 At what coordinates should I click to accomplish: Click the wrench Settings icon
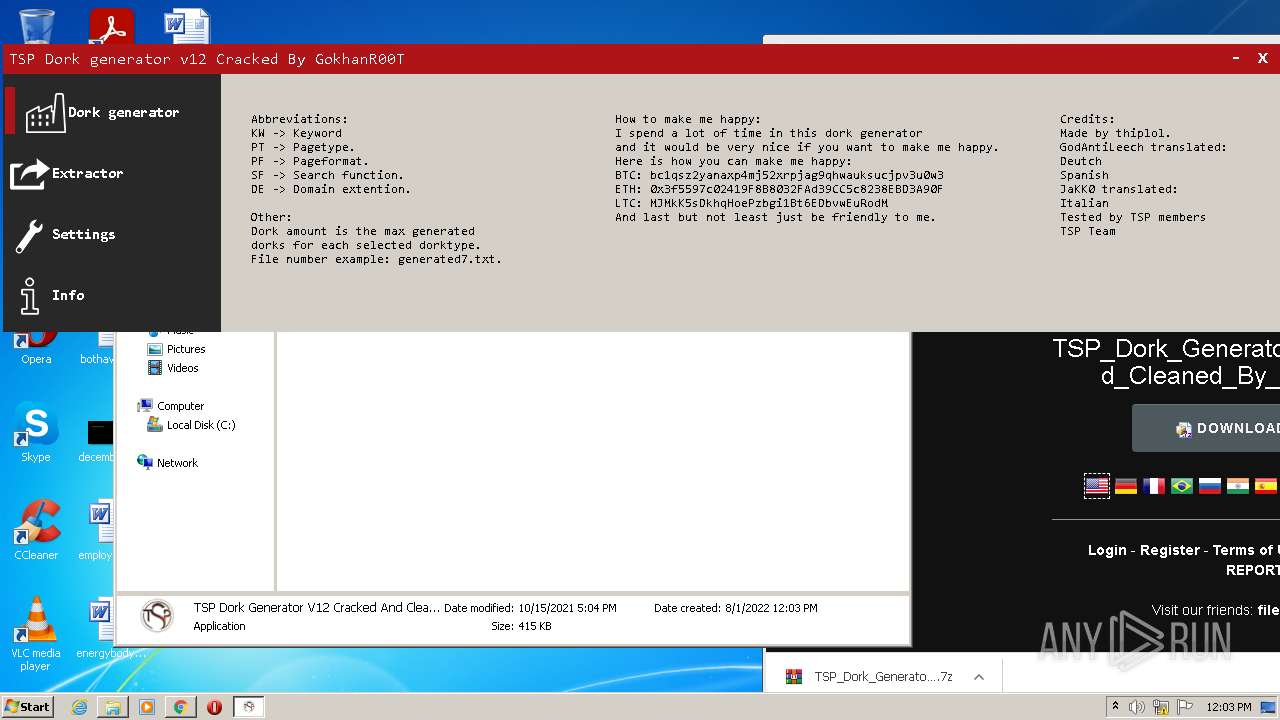coord(29,235)
